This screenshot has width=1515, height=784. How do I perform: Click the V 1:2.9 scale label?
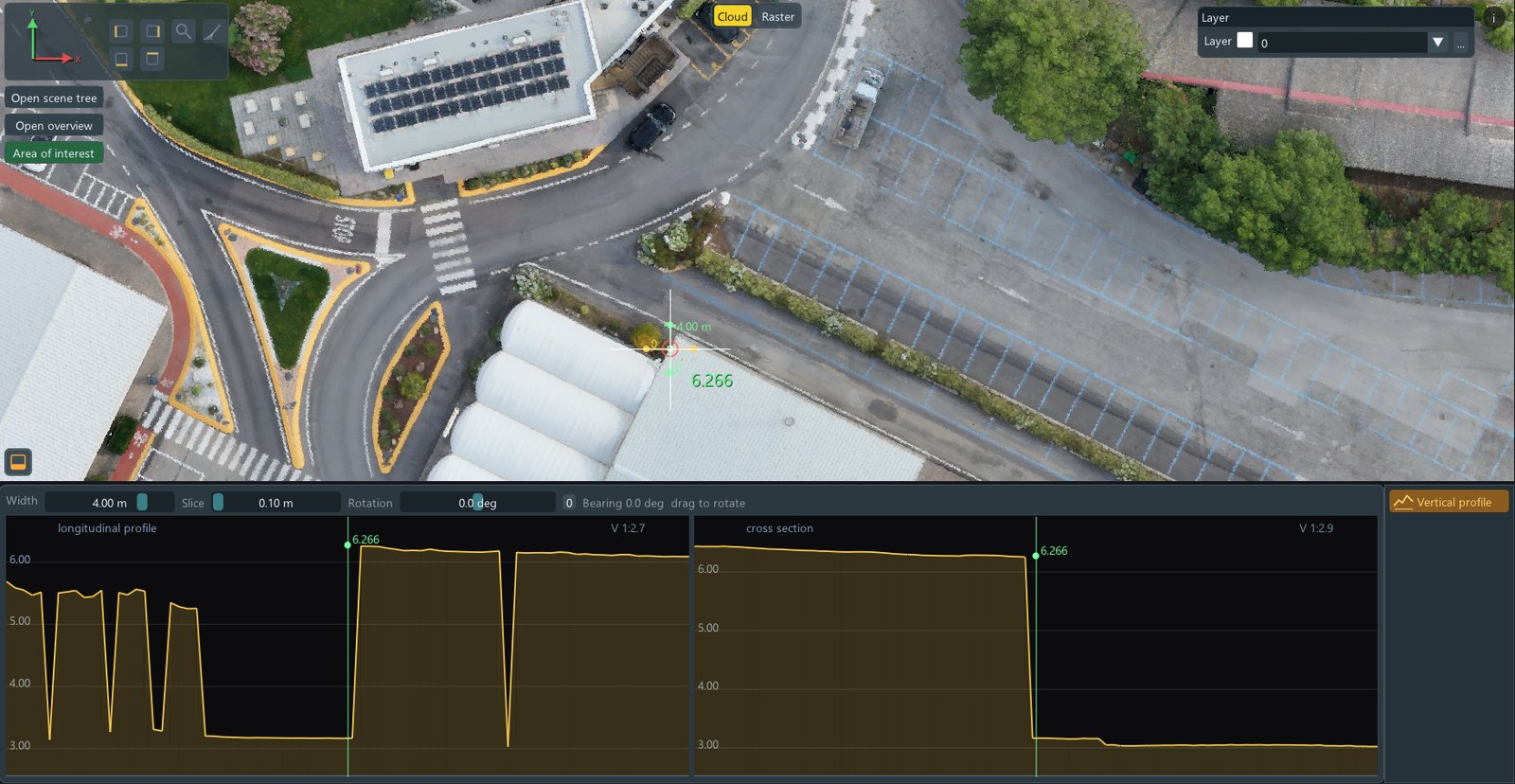coord(1316,528)
